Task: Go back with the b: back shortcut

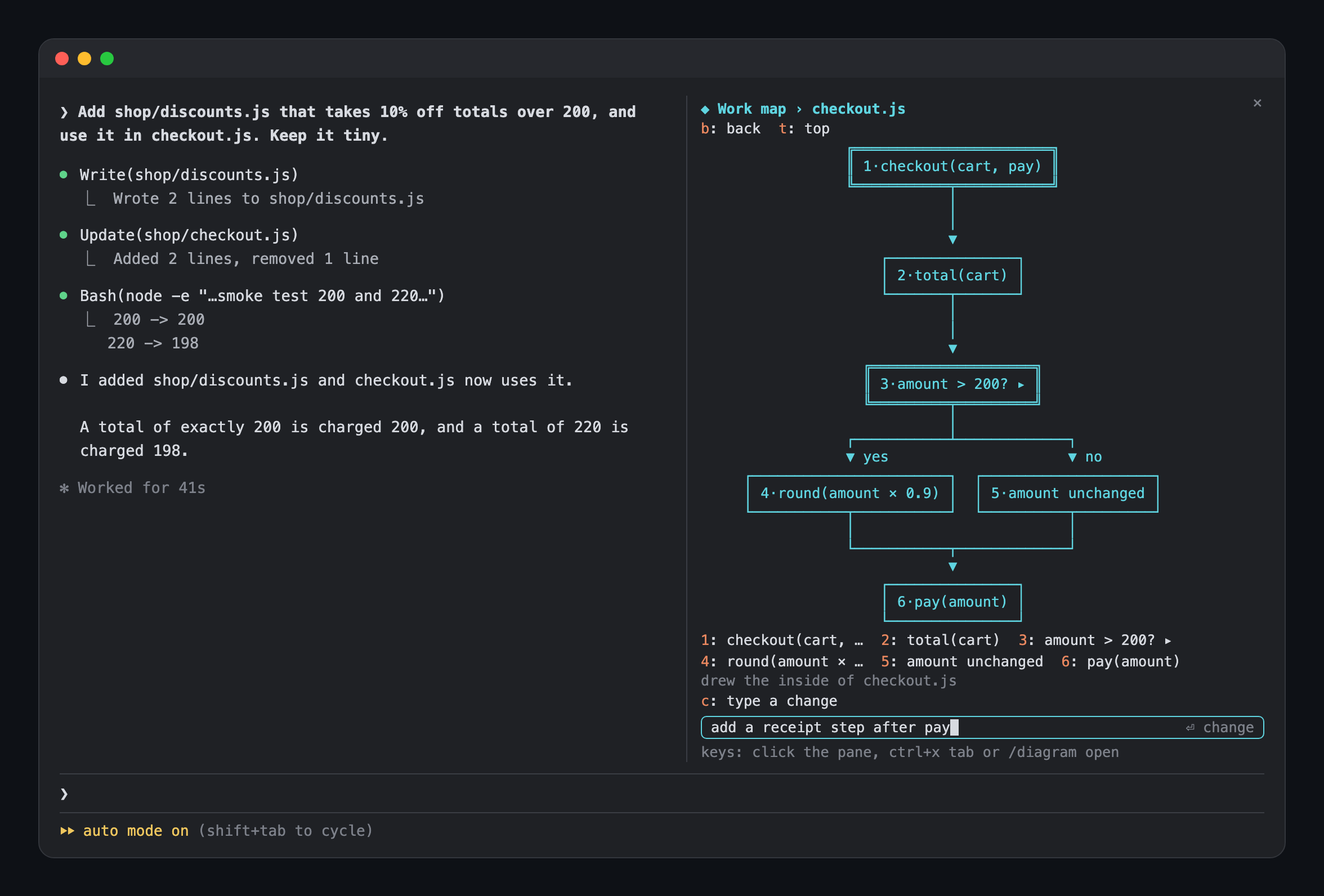Action: (x=730, y=129)
